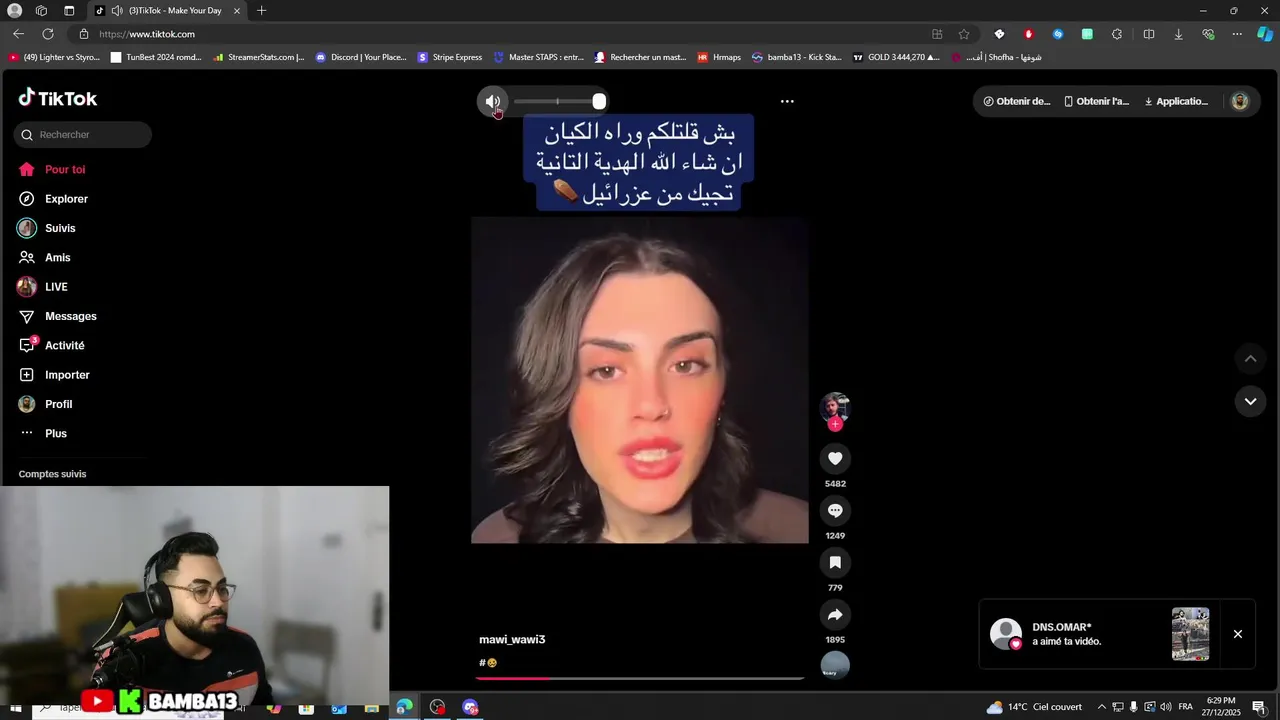Click the Applicatio... download button
The width and height of the screenshot is (1280, 720).
click(1176, 101)
